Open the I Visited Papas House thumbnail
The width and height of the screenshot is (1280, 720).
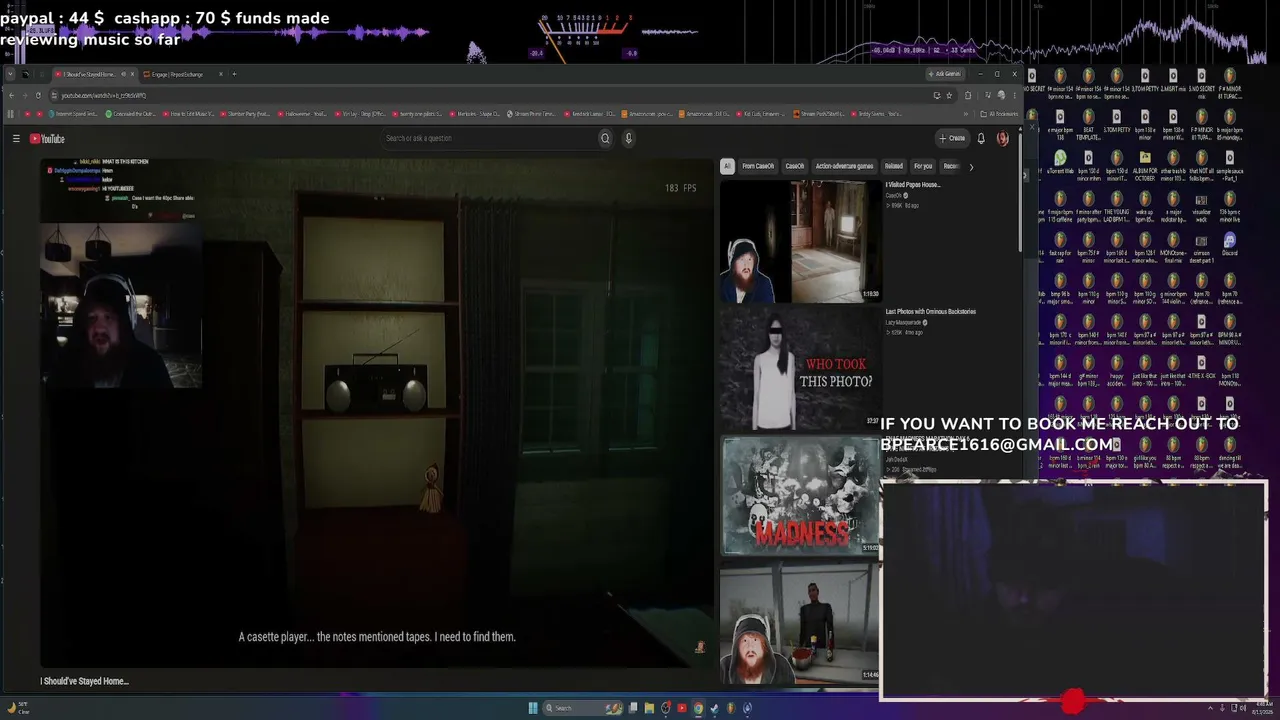(x=800, y=242)
